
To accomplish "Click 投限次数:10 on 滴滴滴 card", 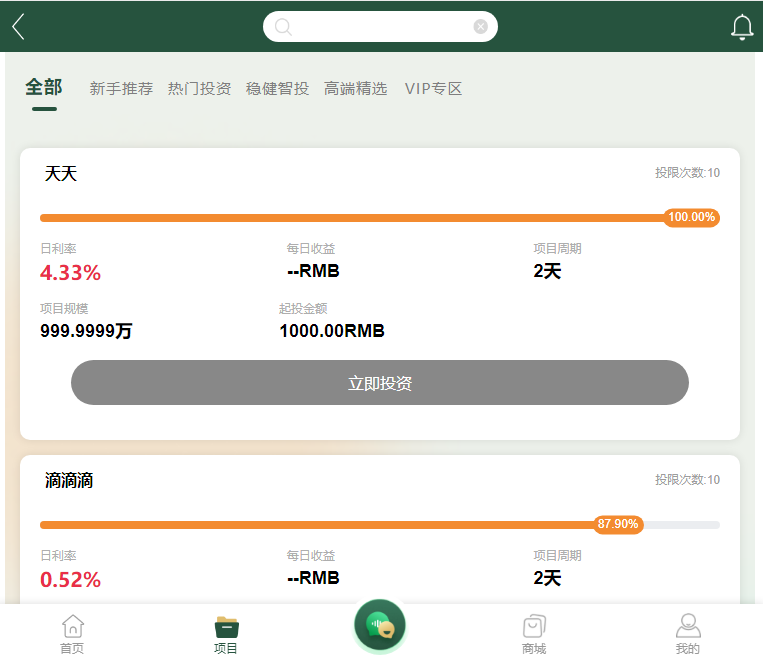I will pos(687,480).
